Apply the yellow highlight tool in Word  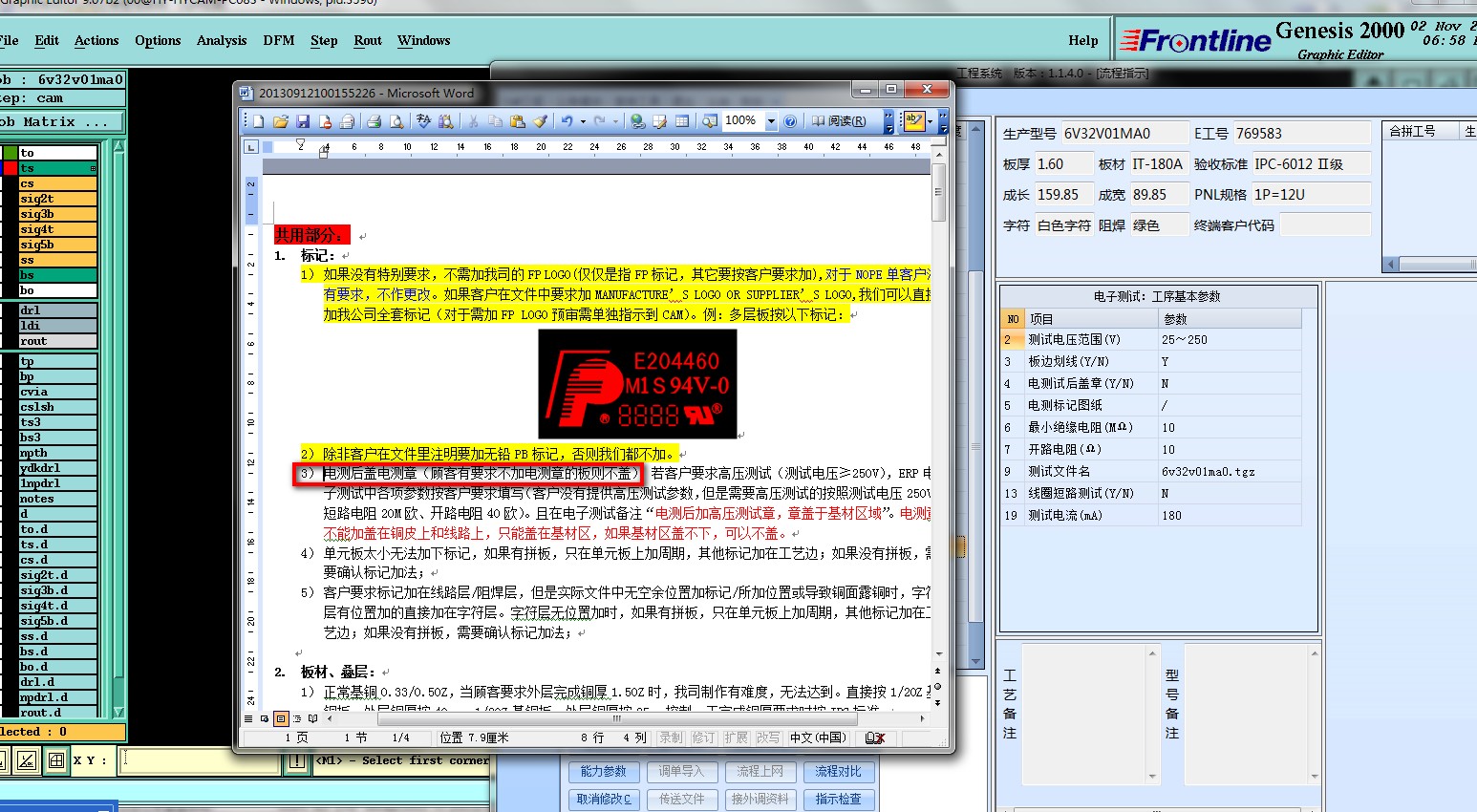[x=914, y=121]
